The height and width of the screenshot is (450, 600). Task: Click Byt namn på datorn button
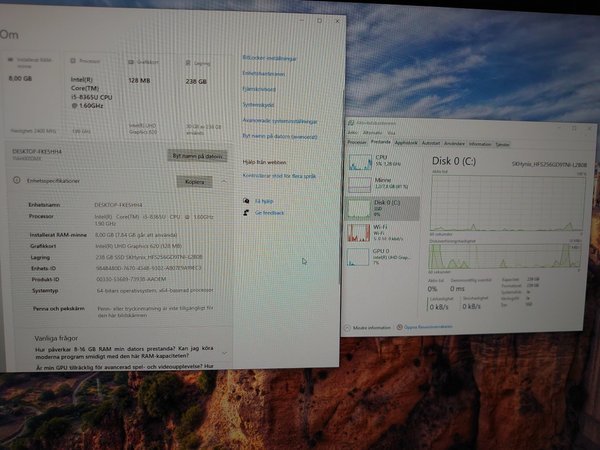(196, 156)
